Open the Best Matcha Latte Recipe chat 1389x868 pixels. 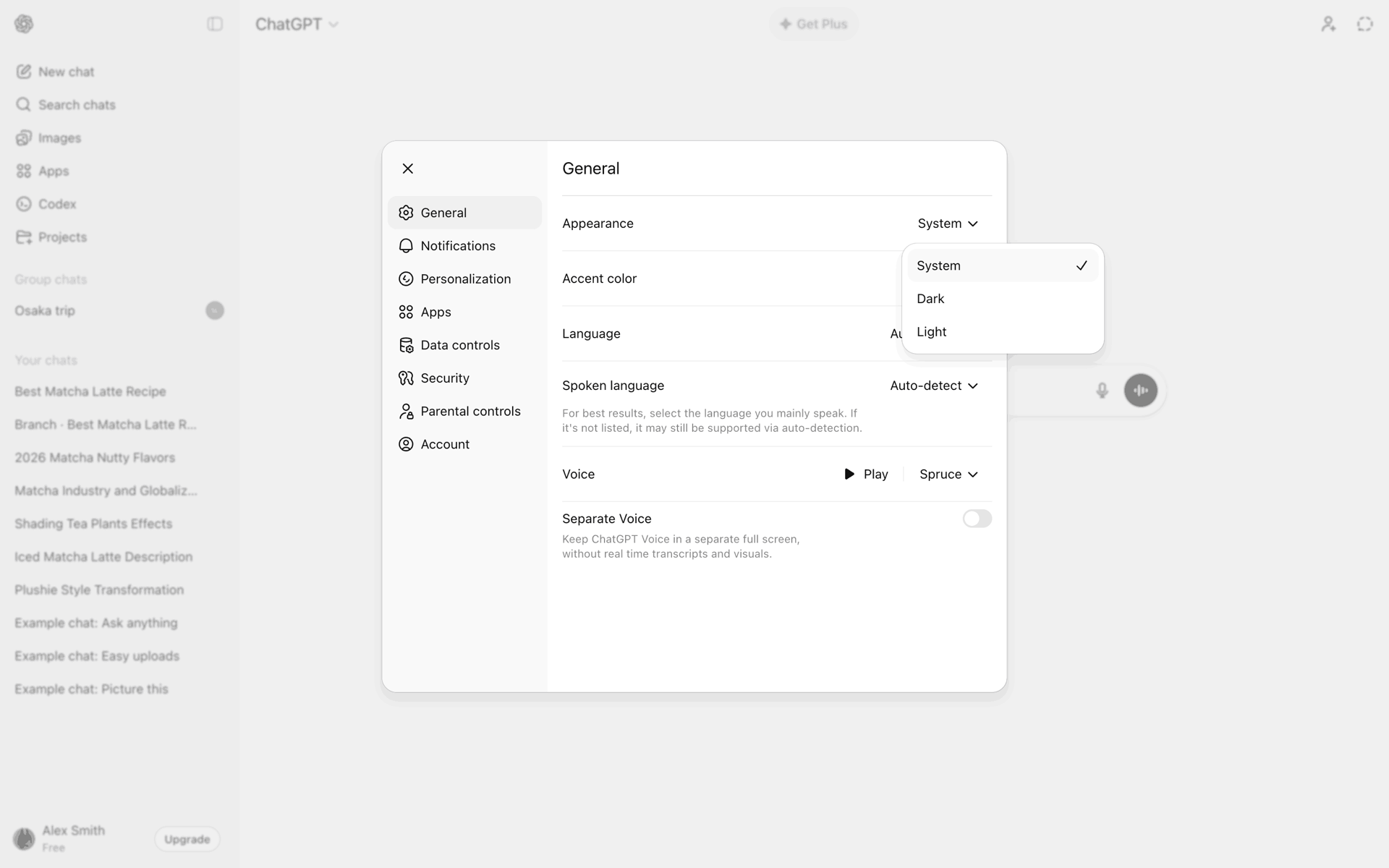(x=119, y=391)
